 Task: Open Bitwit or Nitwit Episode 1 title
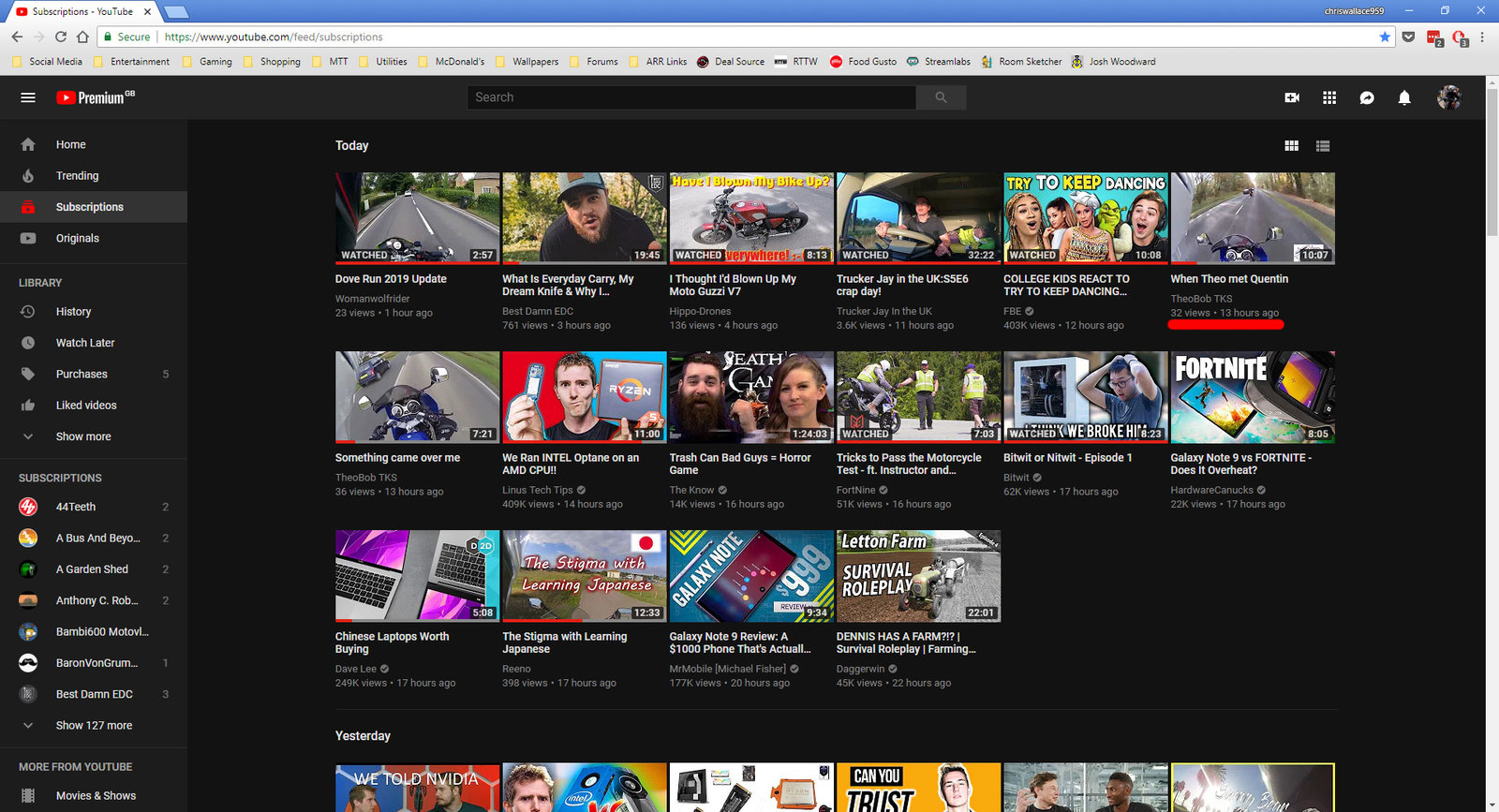(1068, 458)
